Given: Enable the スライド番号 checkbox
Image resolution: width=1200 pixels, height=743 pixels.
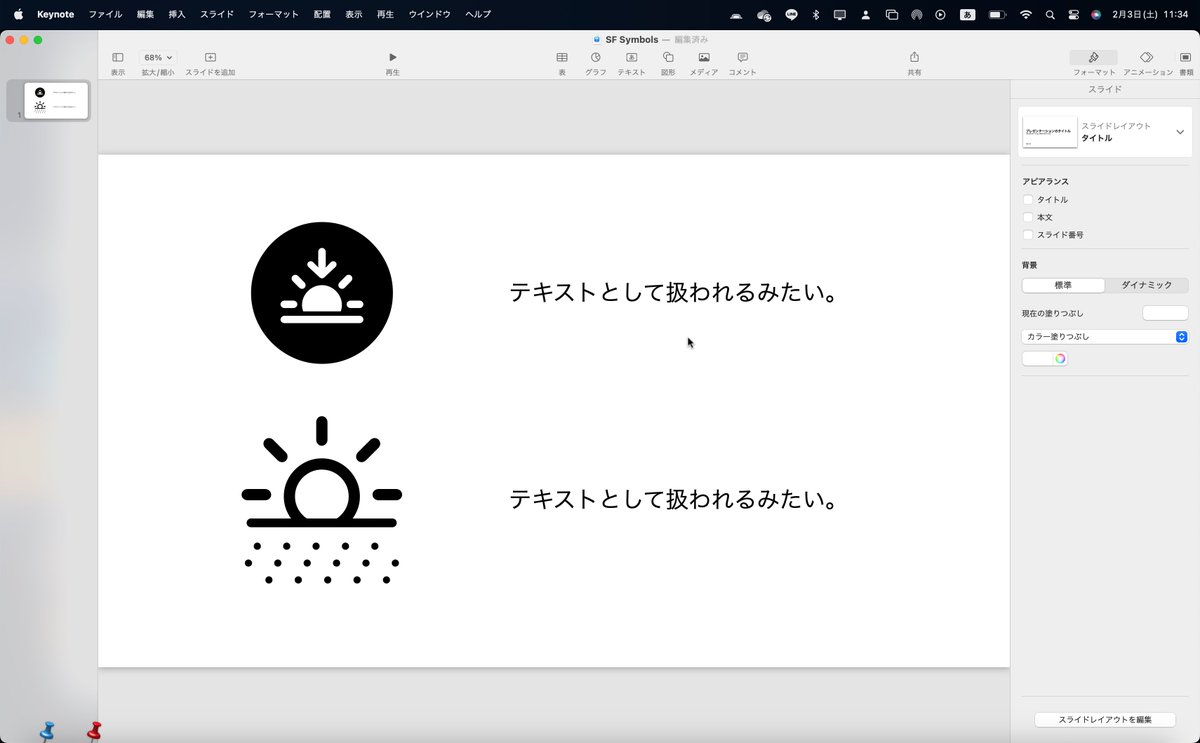Looking at the screenshot, I should (x=1028, y=235).
